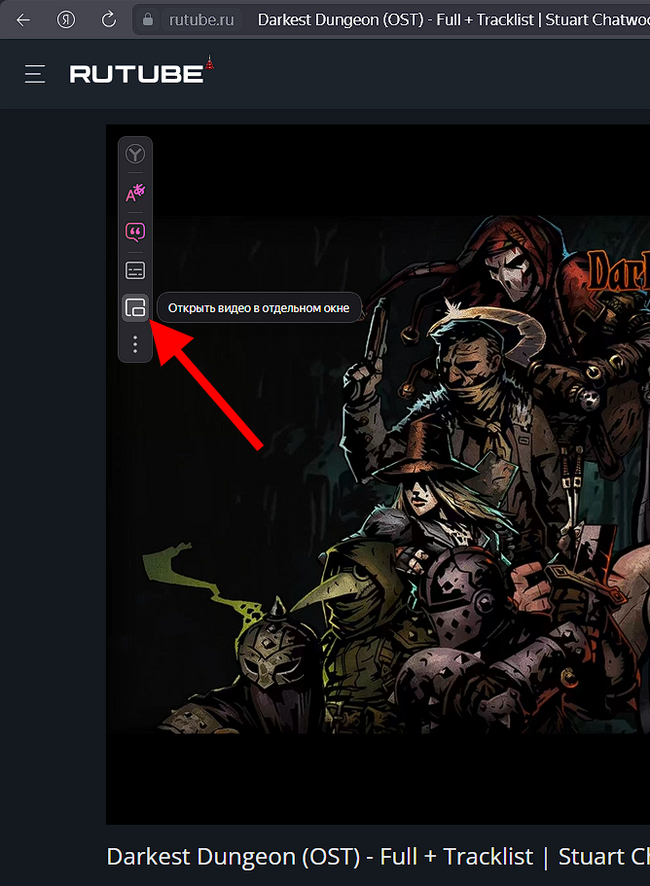Reload the current page
The image size is (650, 886).
tap(109, 20)
